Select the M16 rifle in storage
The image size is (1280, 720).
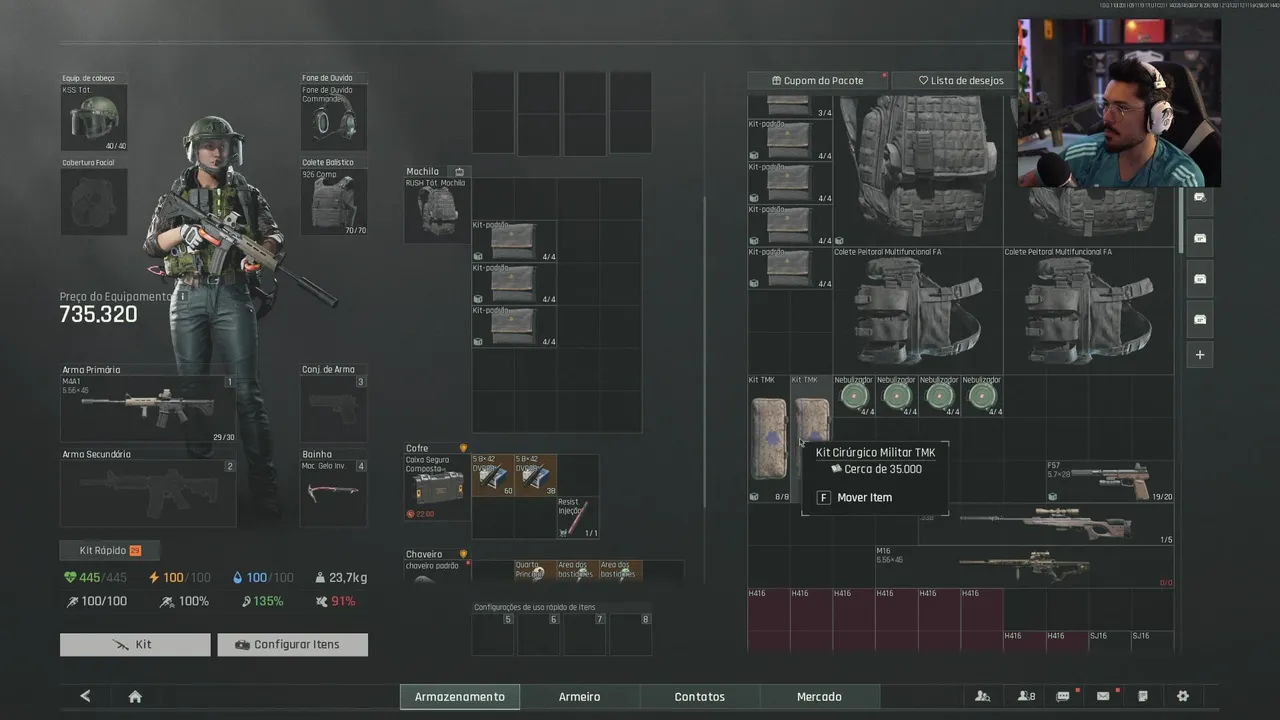point(1024,567)
